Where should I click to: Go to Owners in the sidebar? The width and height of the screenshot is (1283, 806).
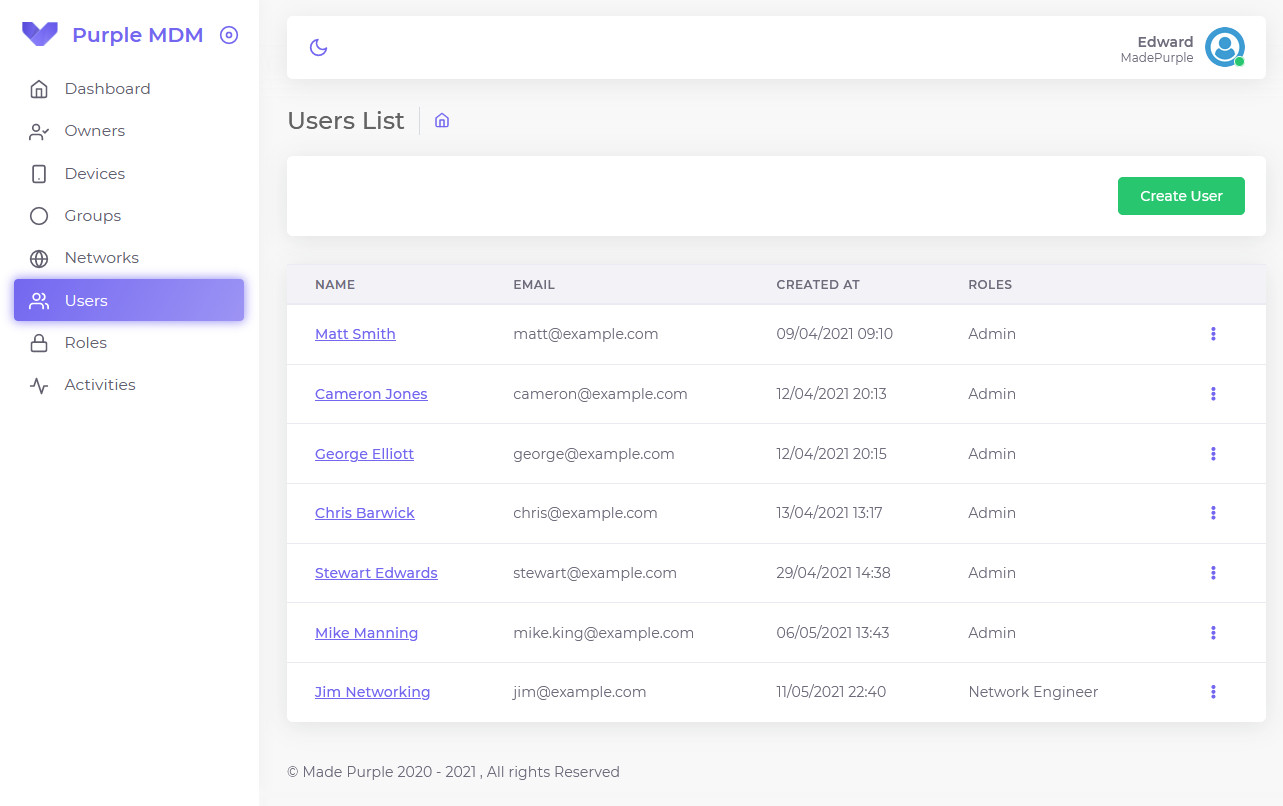[x=94, y=131]
